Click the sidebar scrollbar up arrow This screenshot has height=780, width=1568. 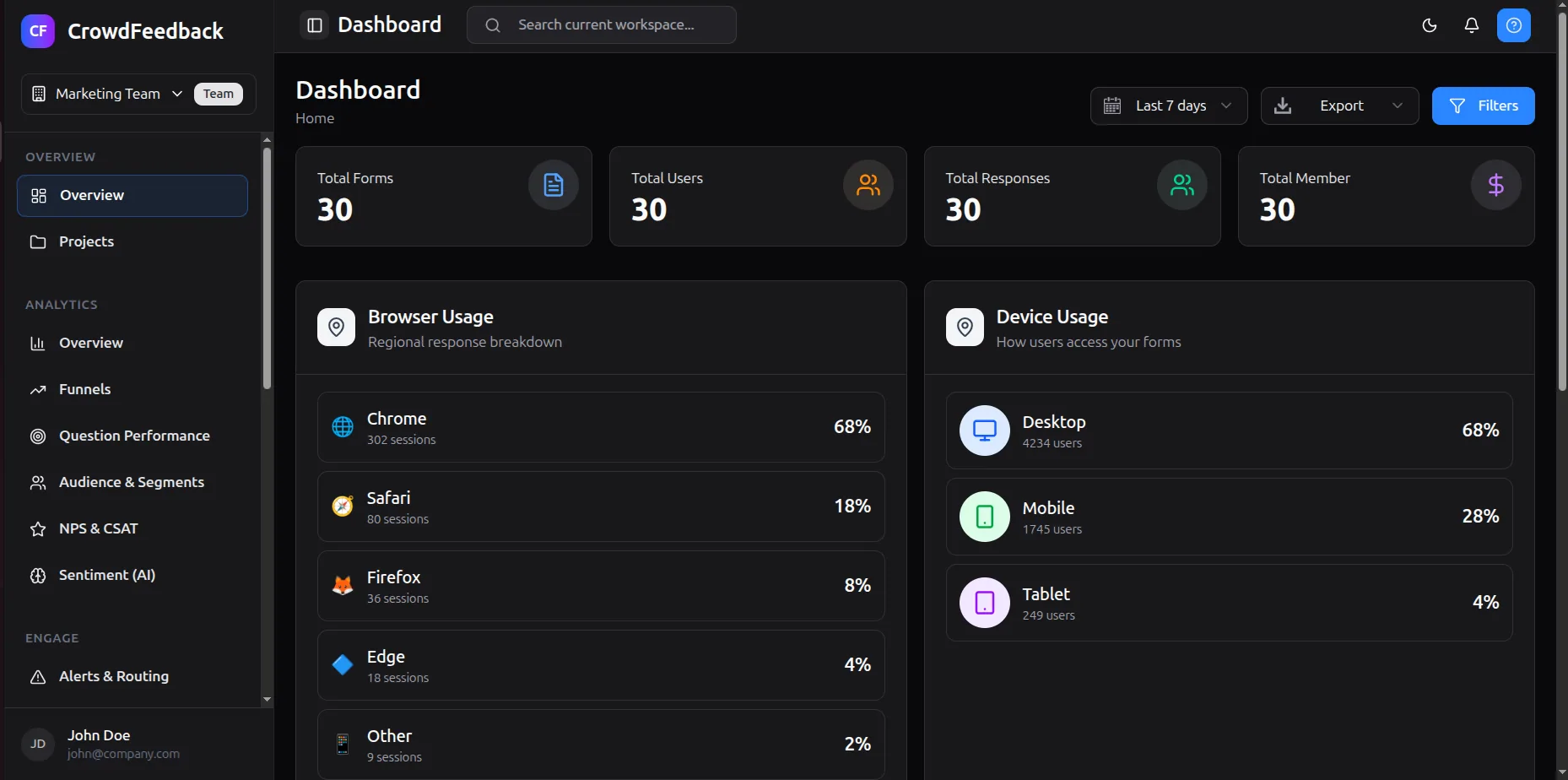(268, 140)
